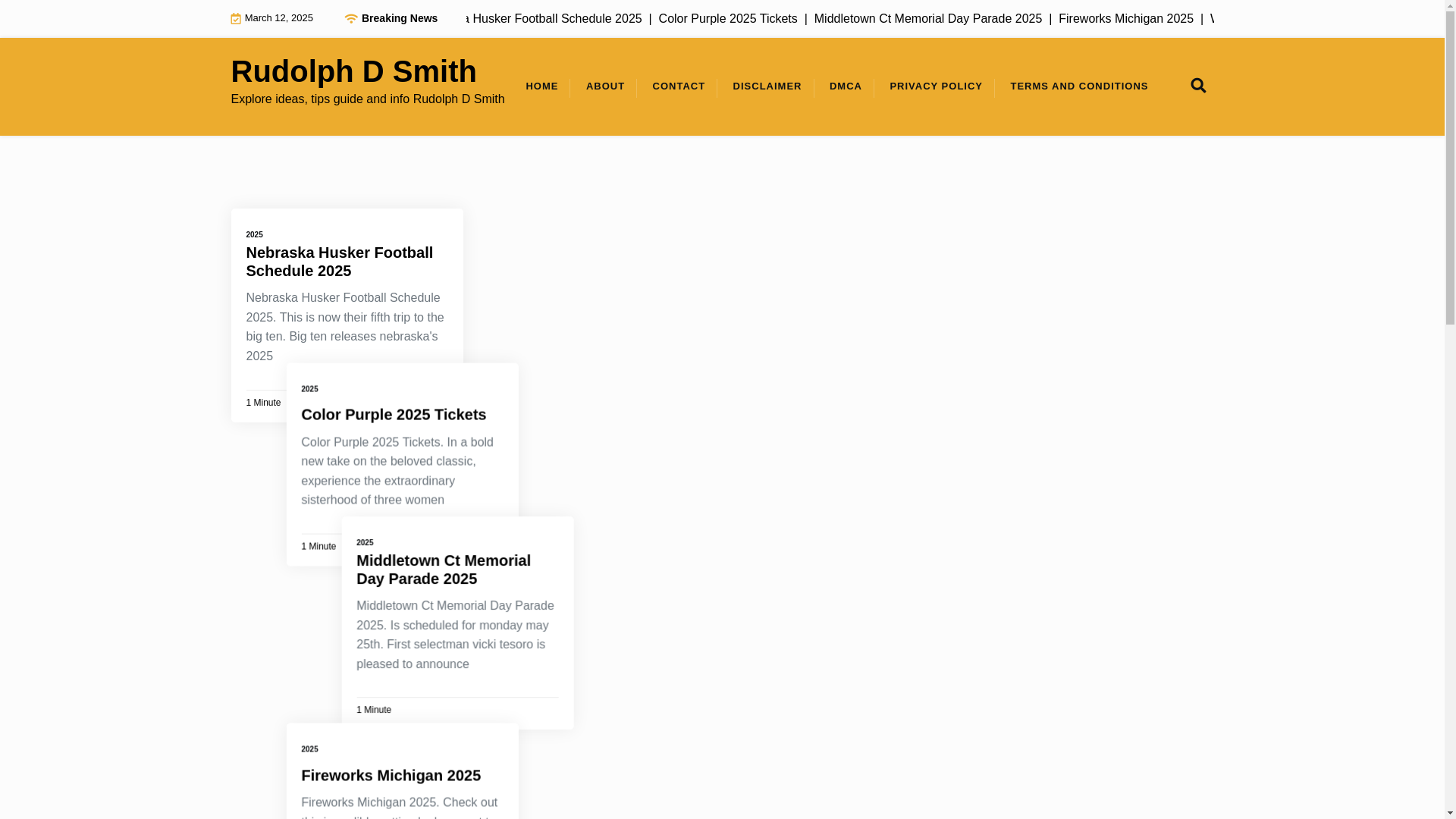This screenshot has height=819, width=1456.
Task: Open Color Purple 2025 Tickets article
Action: (394, 415)
